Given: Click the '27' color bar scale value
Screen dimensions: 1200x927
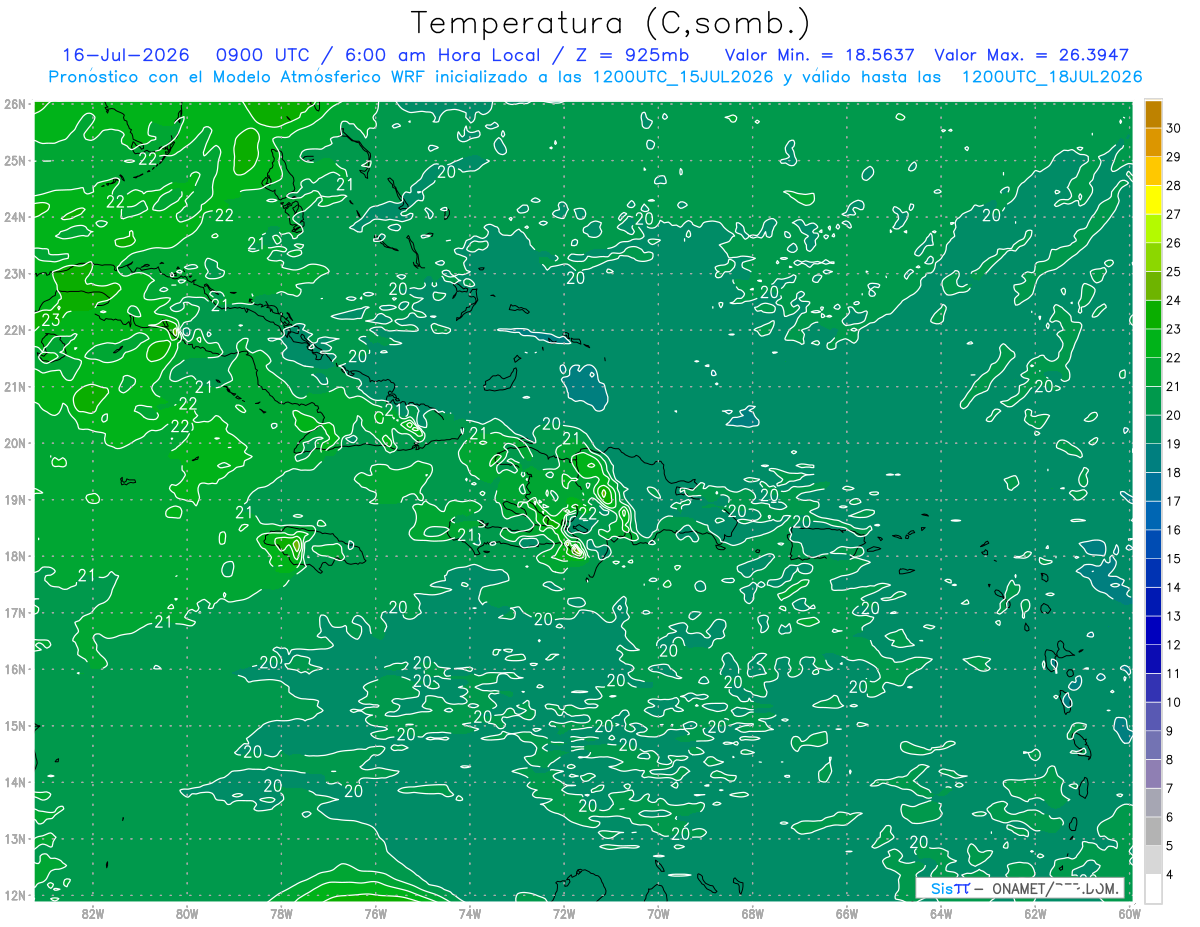Looking at the screenshot, I should 1174,215.
